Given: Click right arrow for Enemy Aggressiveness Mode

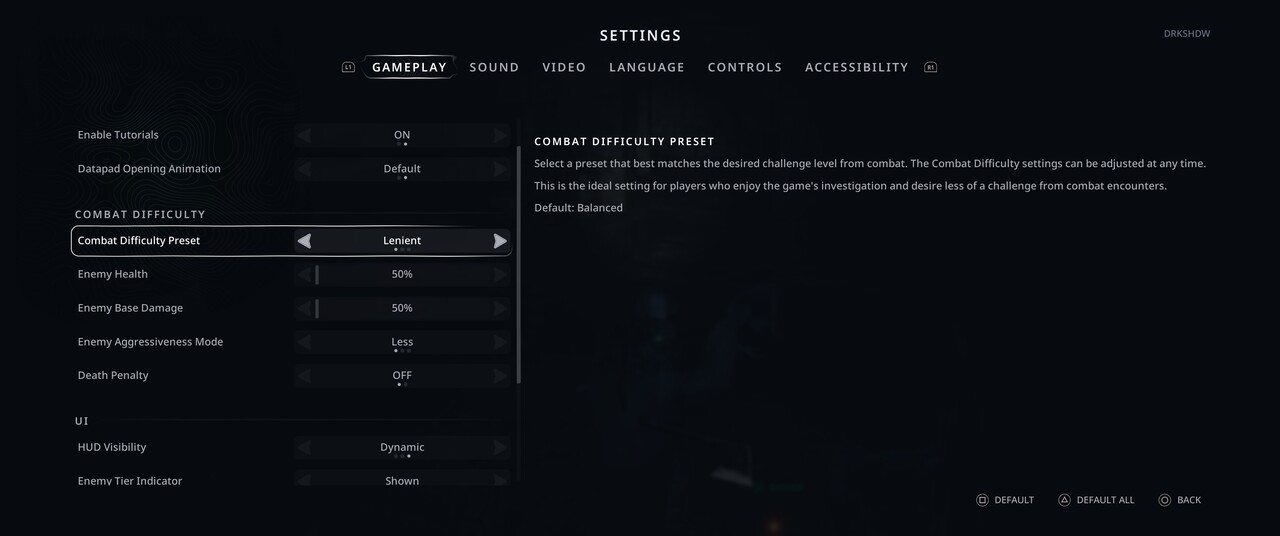Looking at the screenshot, I should click(x=500, y=342).
